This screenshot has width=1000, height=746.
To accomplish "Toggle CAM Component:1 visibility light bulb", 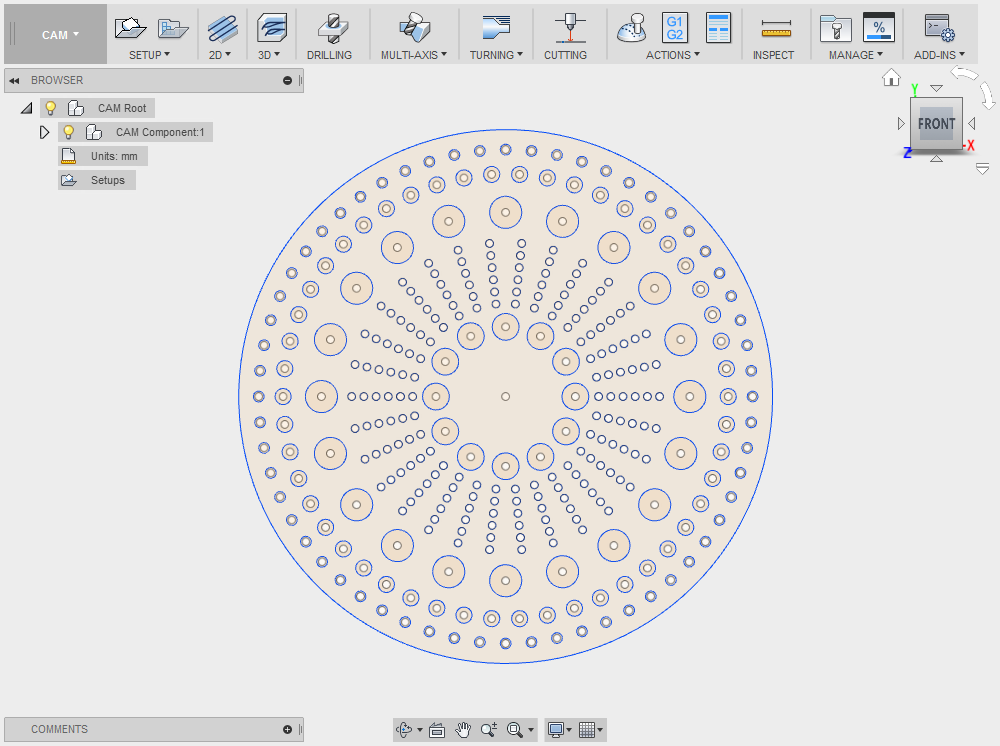I will (x=69, y=132).
